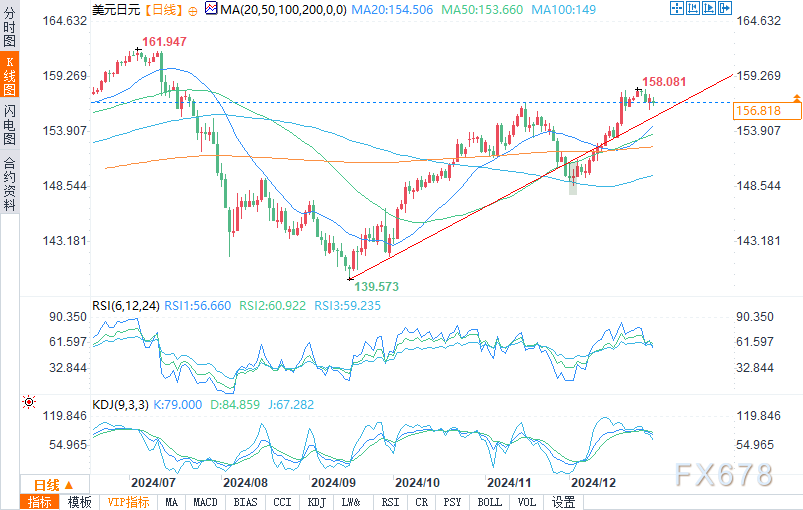Click the chart icon before MA(20,50,100,200,0,0)

coord(209,8)
